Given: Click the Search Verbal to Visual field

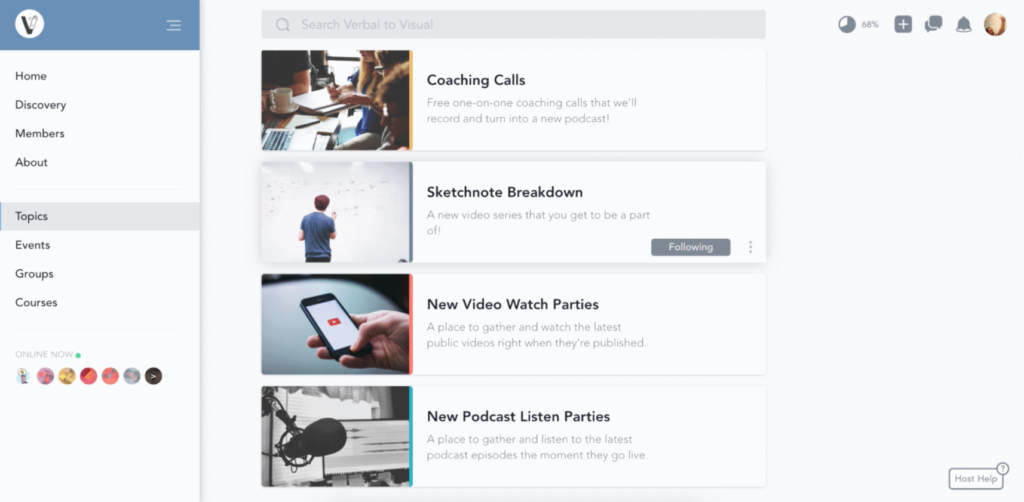Looking at the screenshot, I should point(513,25).
